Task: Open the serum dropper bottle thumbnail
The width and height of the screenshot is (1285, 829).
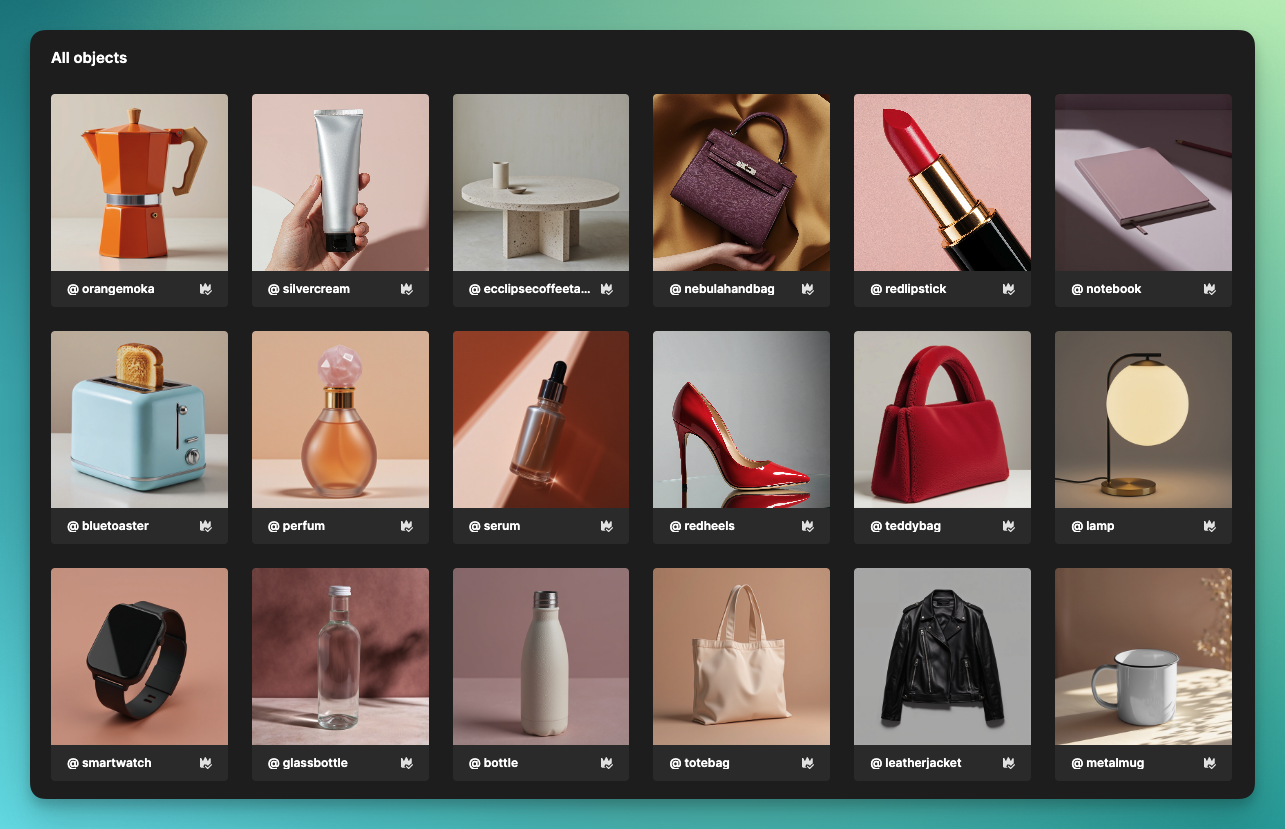Action: point(541,419)
